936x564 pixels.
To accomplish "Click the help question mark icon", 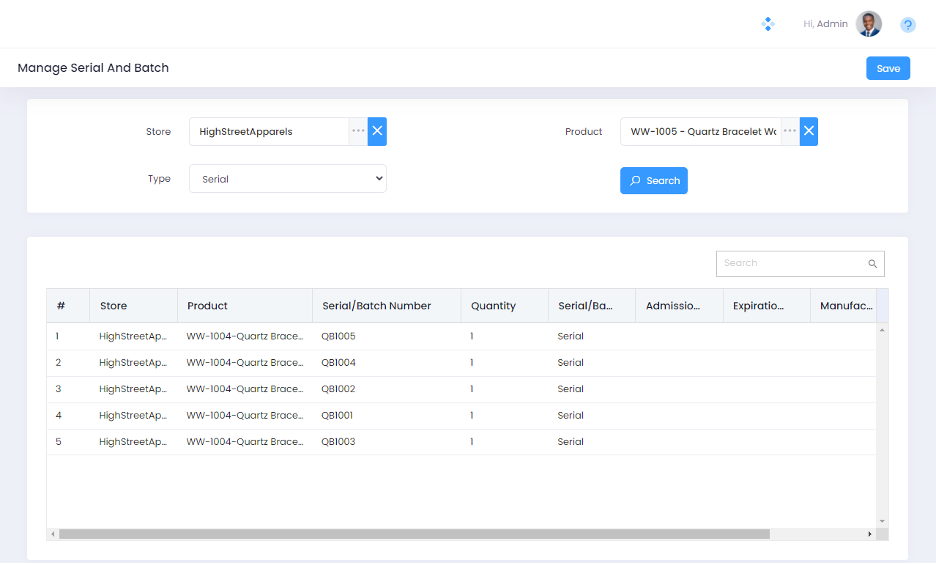I will pos(908,25).
